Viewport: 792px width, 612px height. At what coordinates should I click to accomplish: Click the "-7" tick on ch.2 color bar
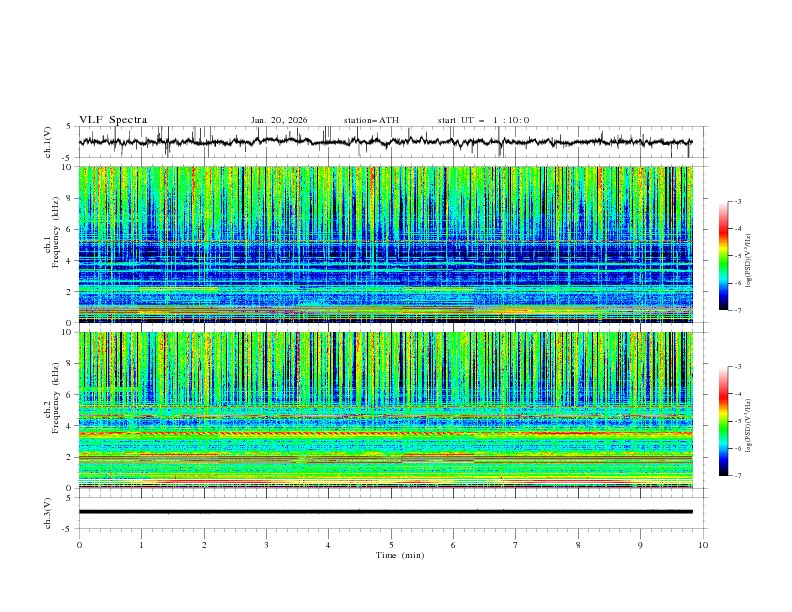click(738, 475)
